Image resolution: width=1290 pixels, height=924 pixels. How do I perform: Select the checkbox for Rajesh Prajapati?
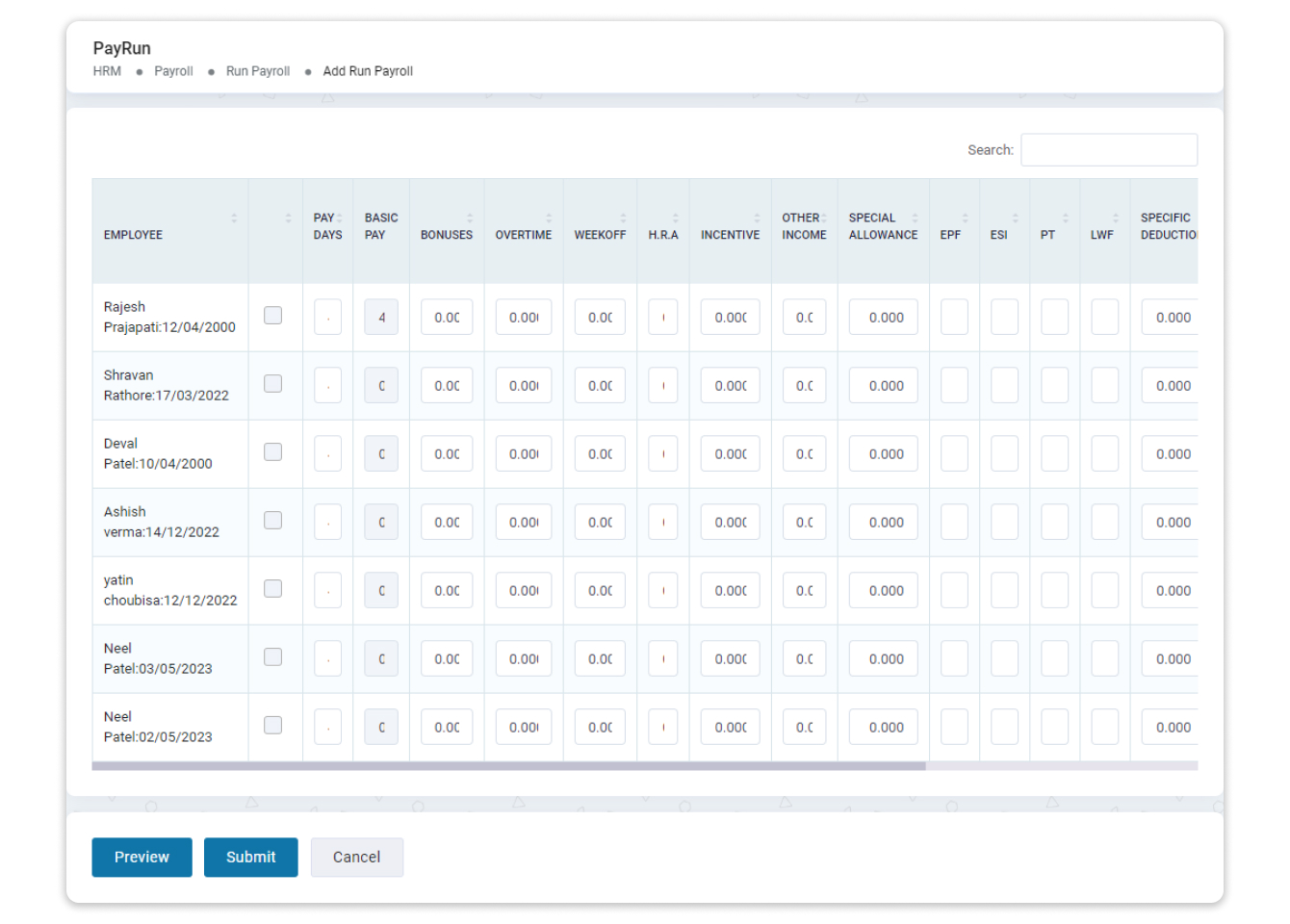click(x=273, y=315)
